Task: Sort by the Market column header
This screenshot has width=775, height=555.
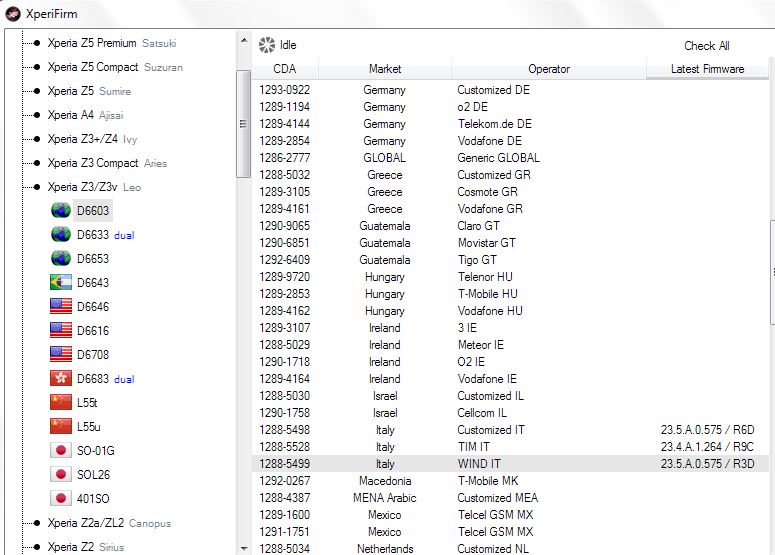Action: coord(385,69)
